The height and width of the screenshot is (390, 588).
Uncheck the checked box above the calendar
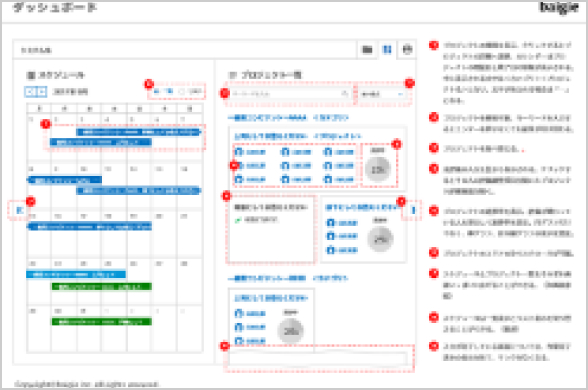coord(157,91)
